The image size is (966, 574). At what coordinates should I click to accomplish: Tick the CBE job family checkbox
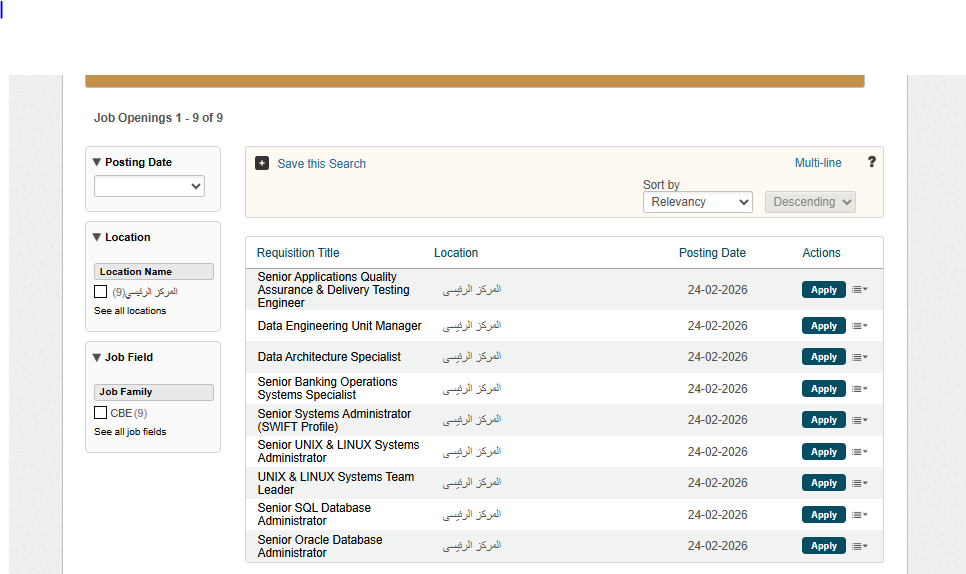[x=101, y=412]
